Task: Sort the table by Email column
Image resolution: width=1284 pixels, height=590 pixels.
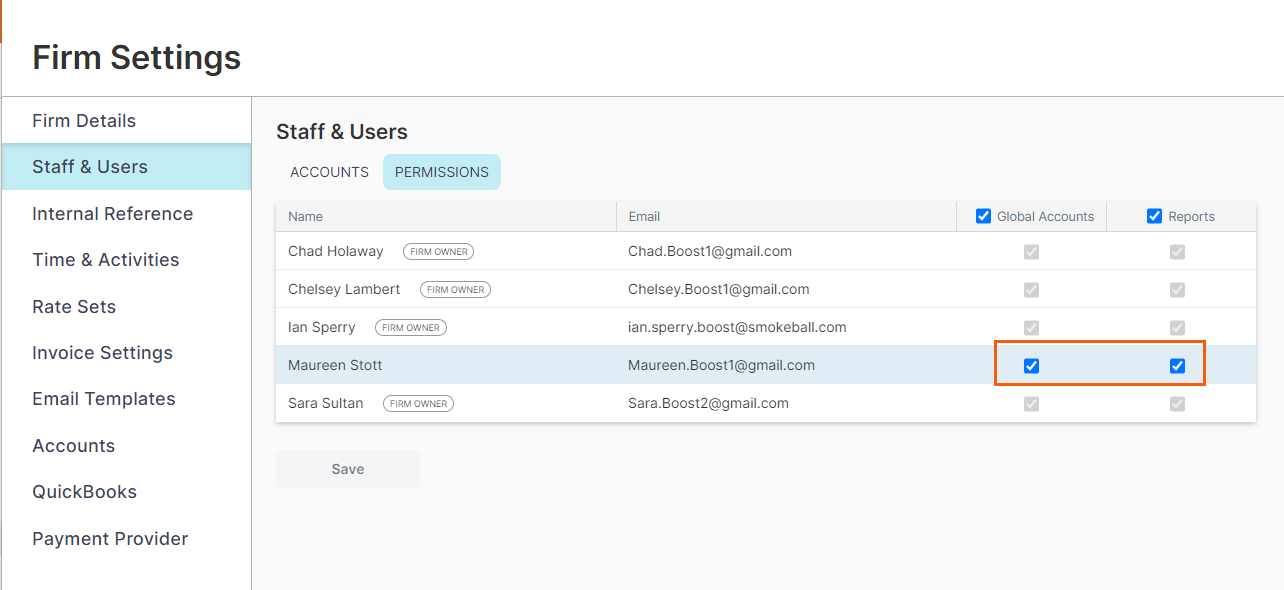Action: tap(644, 216)
